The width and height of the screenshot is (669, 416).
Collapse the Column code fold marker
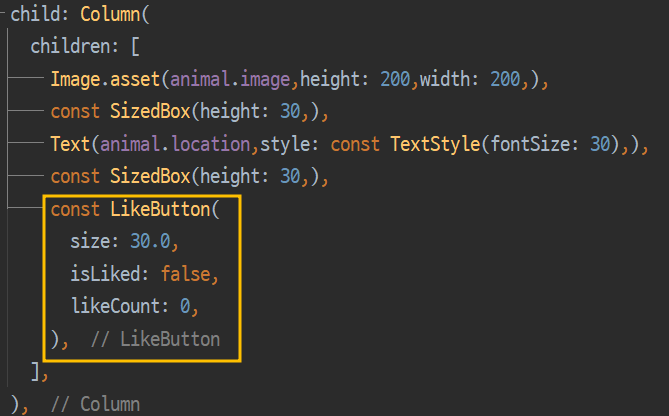[3, 15]
